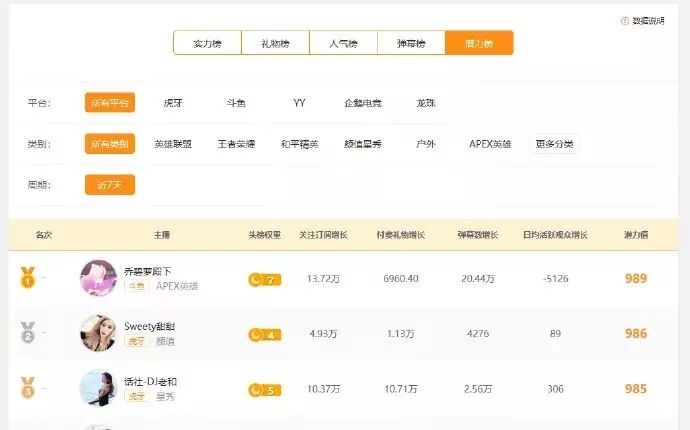Click the 虎牙 tag under Sweety甜甜
690x430 pixels.
point(136,342)
